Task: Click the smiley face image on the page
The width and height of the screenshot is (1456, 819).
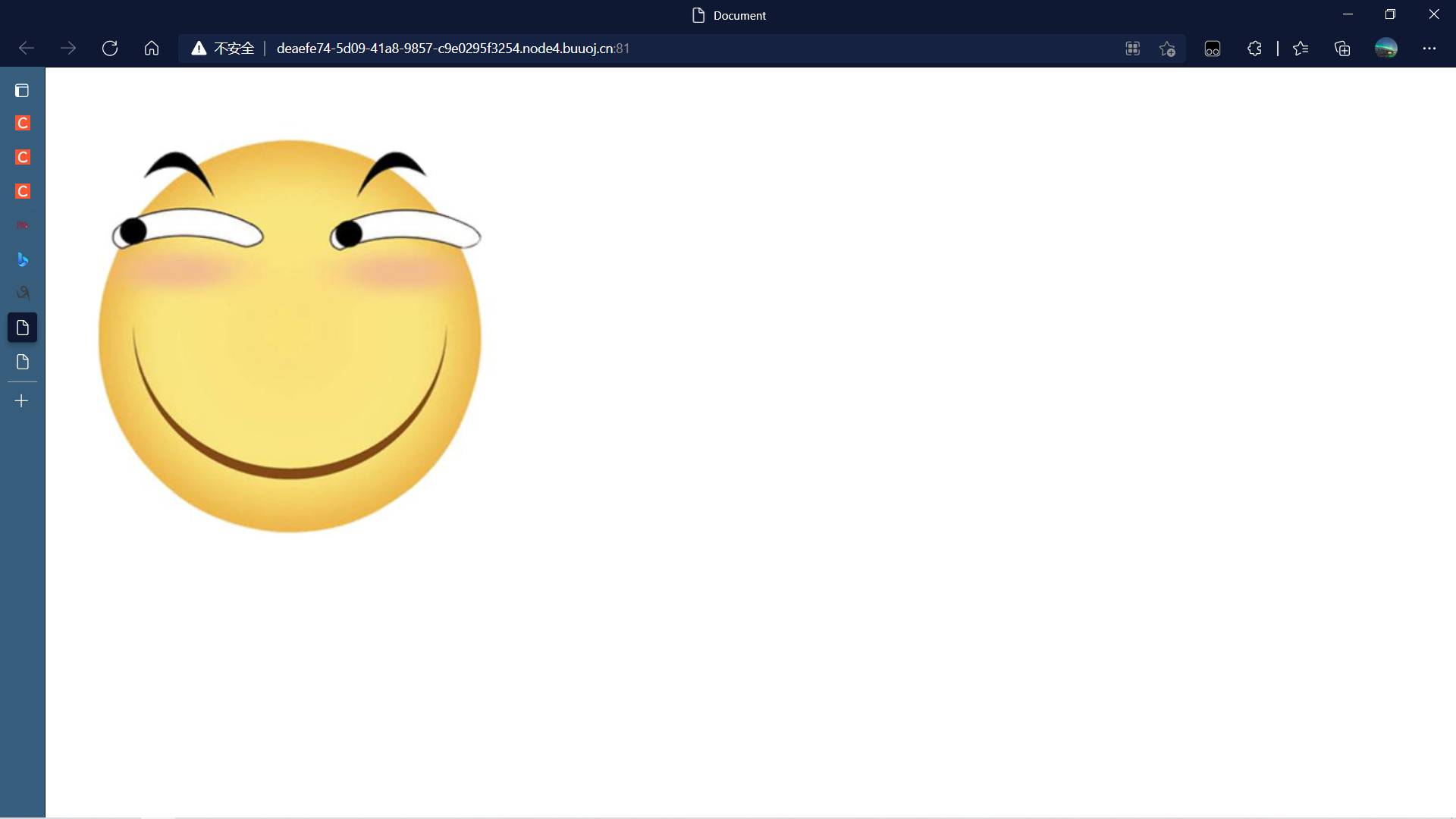Action: point(290,336)
